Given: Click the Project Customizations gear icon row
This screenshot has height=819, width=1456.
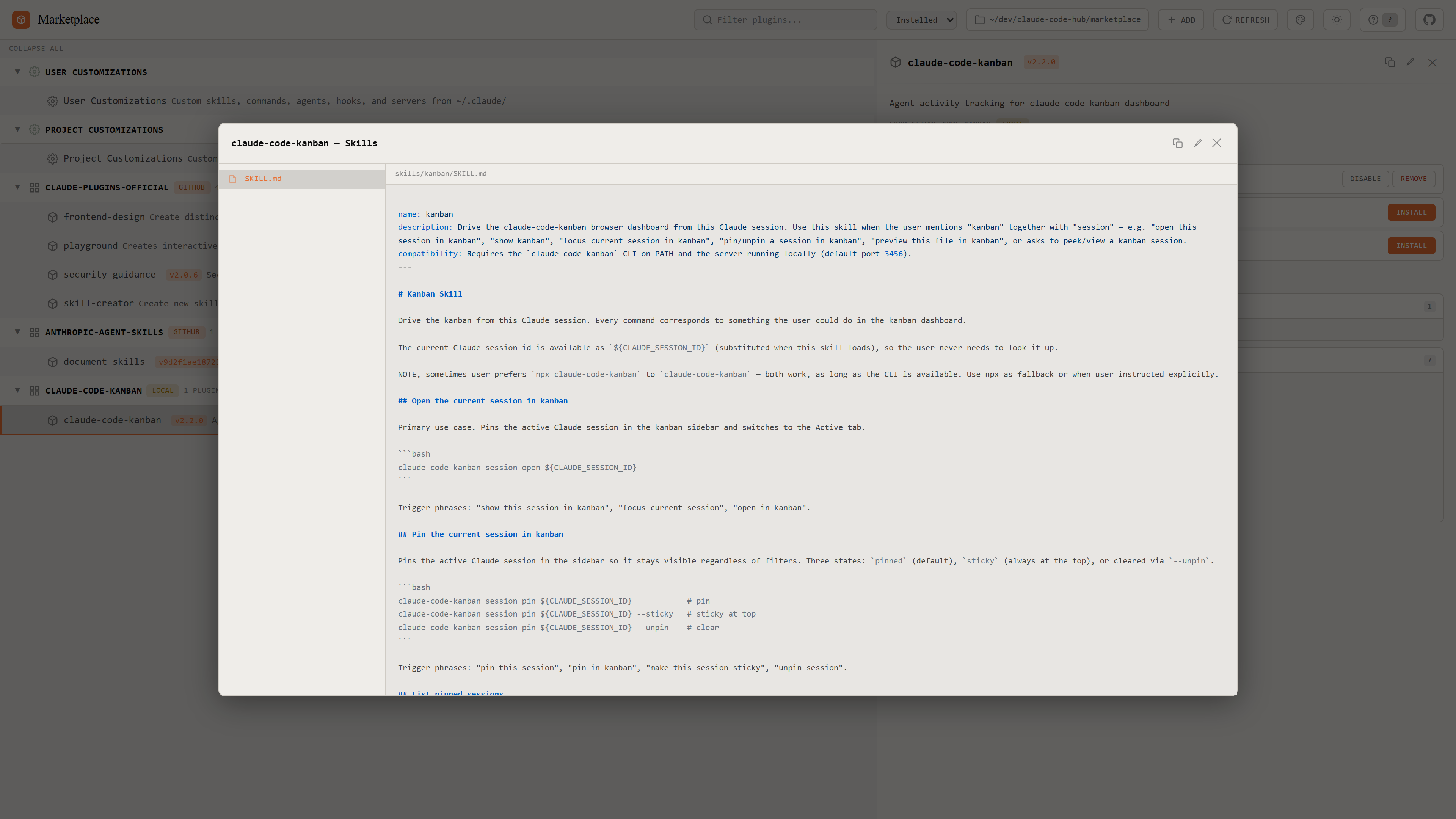Looking at the screenshot, I should point(53,159).
